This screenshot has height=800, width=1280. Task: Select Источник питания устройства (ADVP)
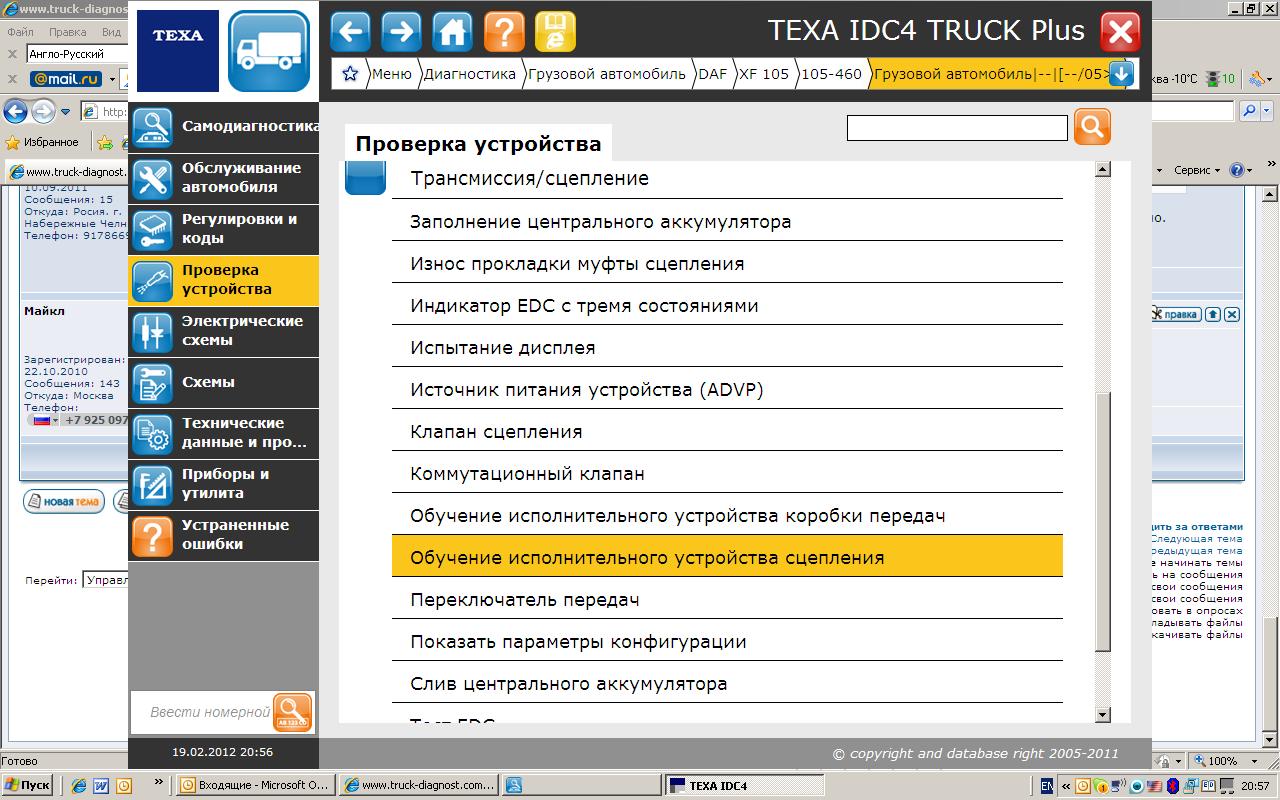727,389
